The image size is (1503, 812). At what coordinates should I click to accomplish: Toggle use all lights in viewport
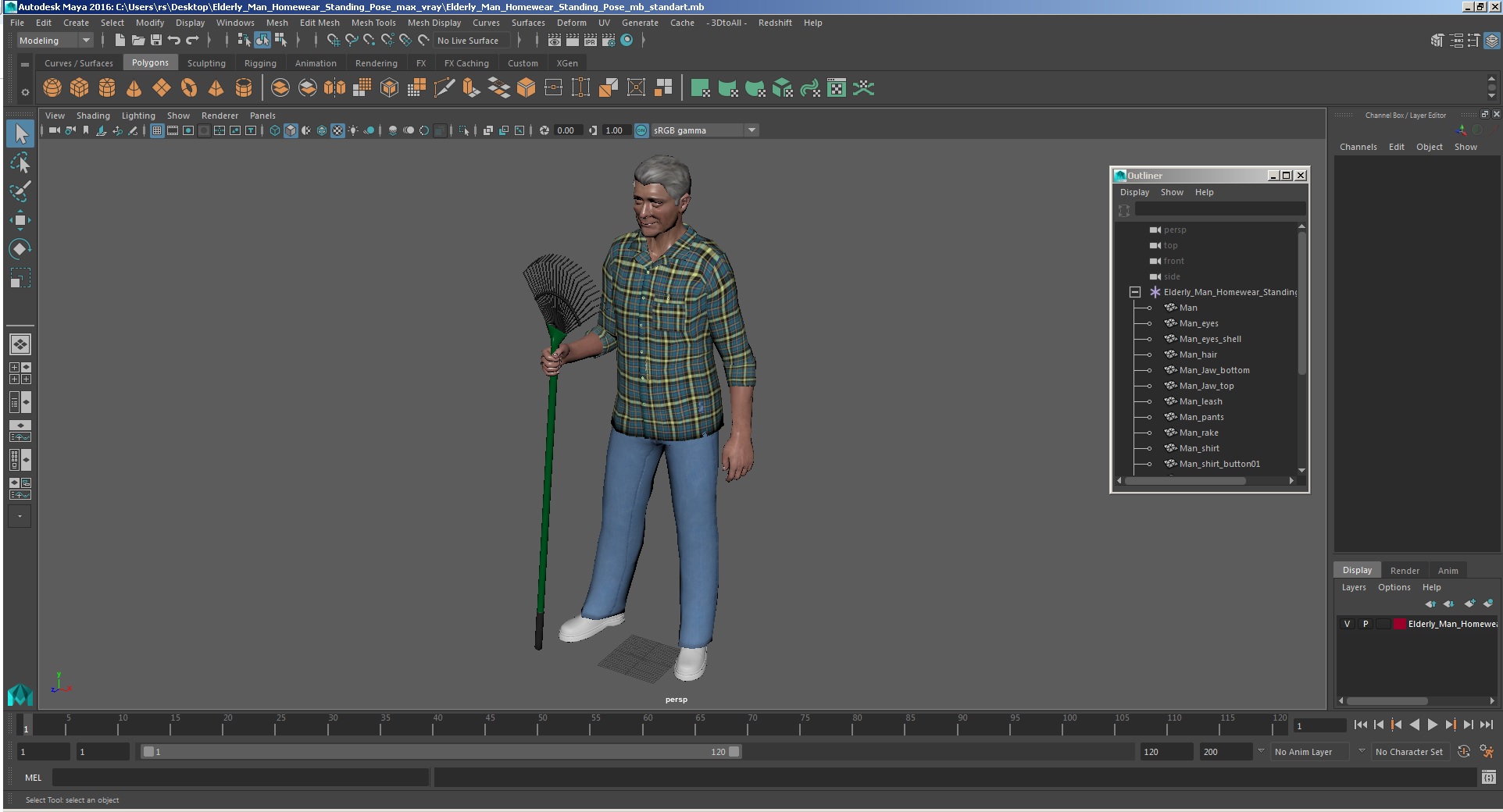[353, 130]
